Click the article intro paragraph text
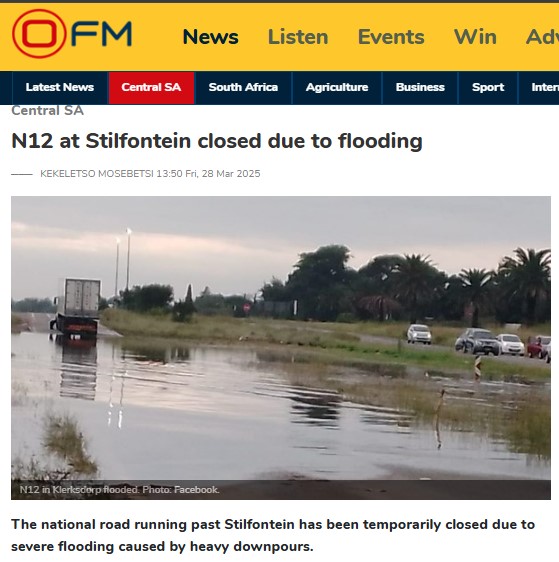 [x=273, y=535]
